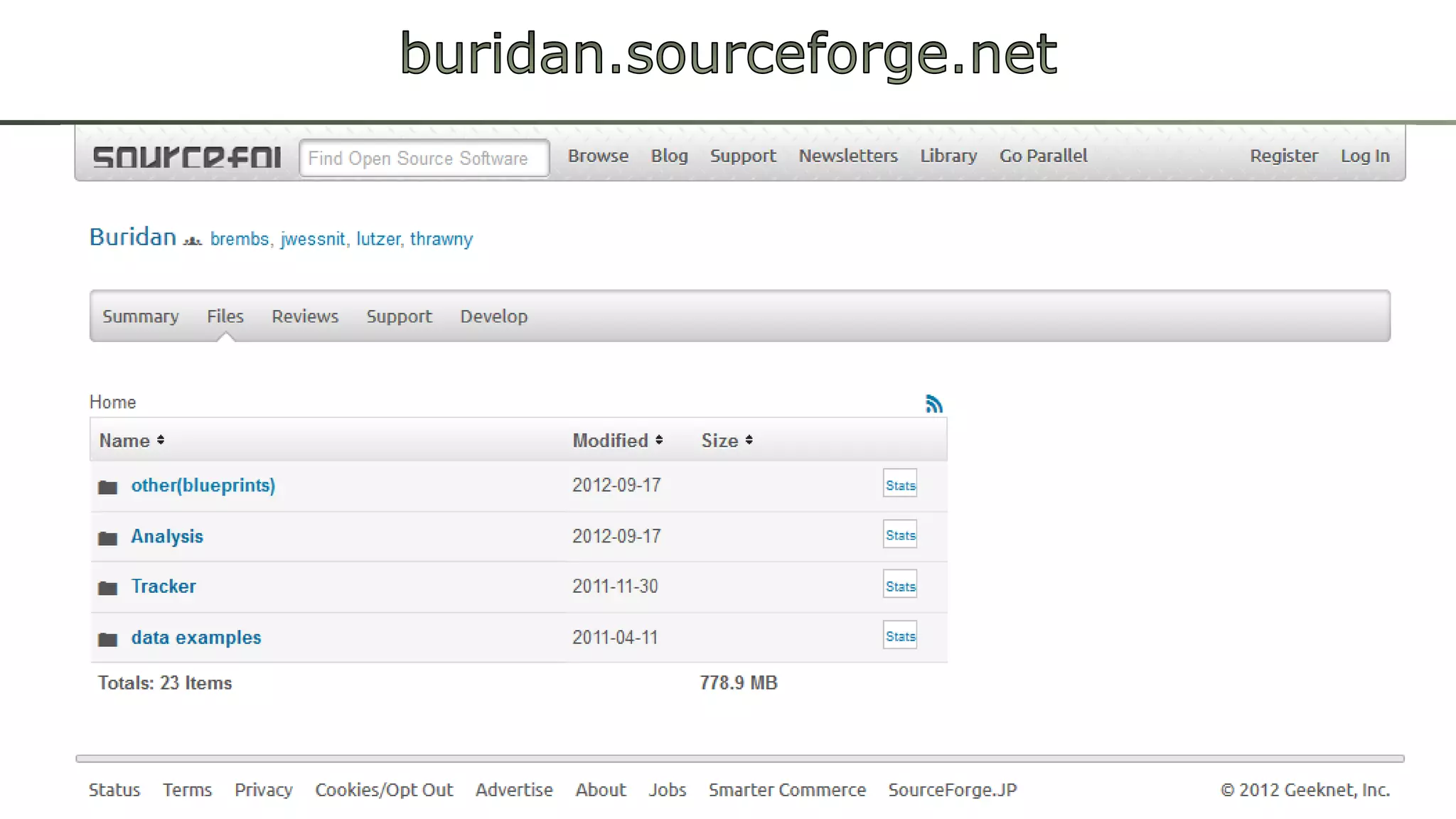Viewport: 1456px width, 819px height.
Task: Click the folder icon beside other(blueprints)
Action: 107,487
